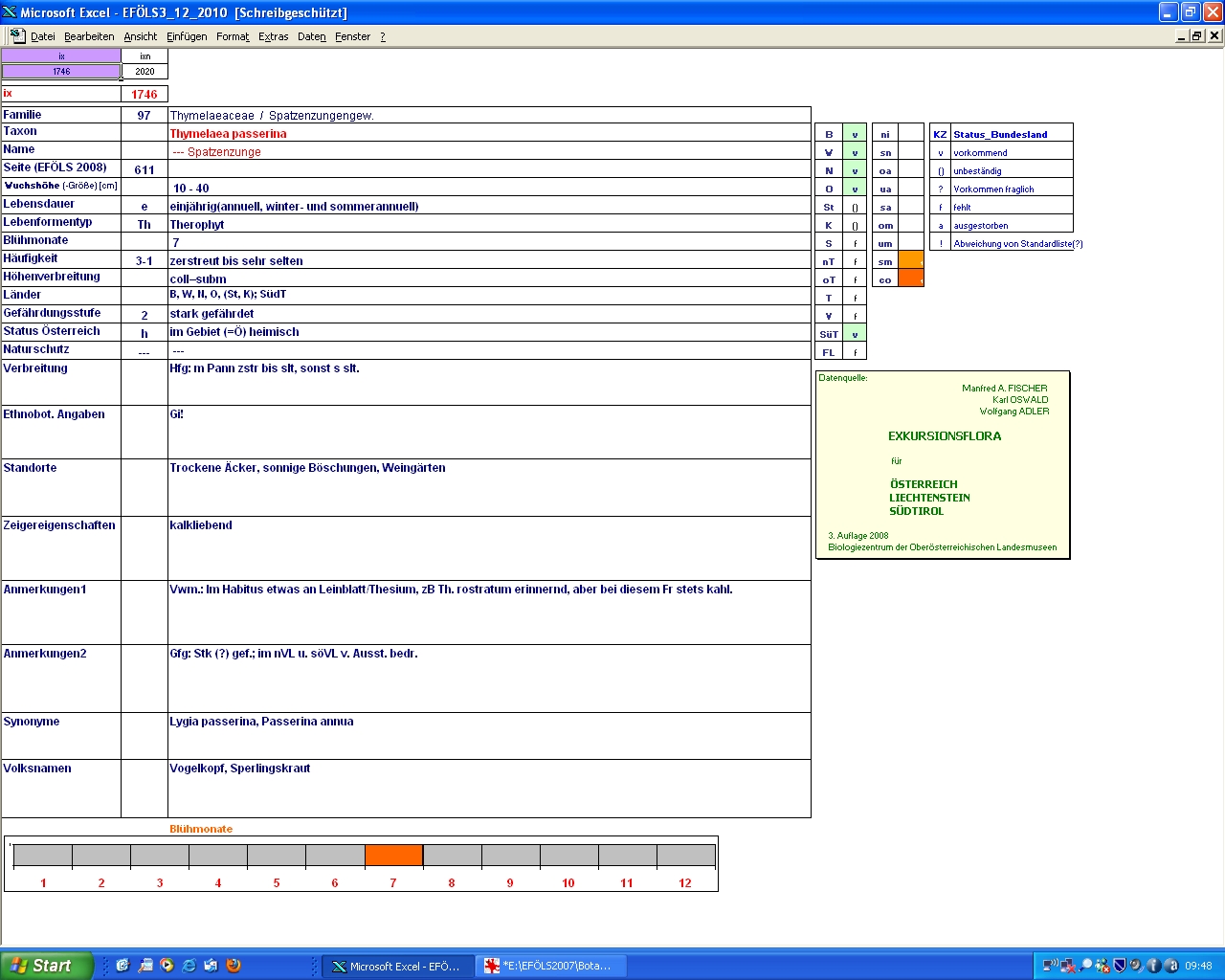The height and width of the screenshot is (980, 1225).
Task: Select the Höhenverbreitung value 'coll–subm'
Action: click(x=198, y=279)
